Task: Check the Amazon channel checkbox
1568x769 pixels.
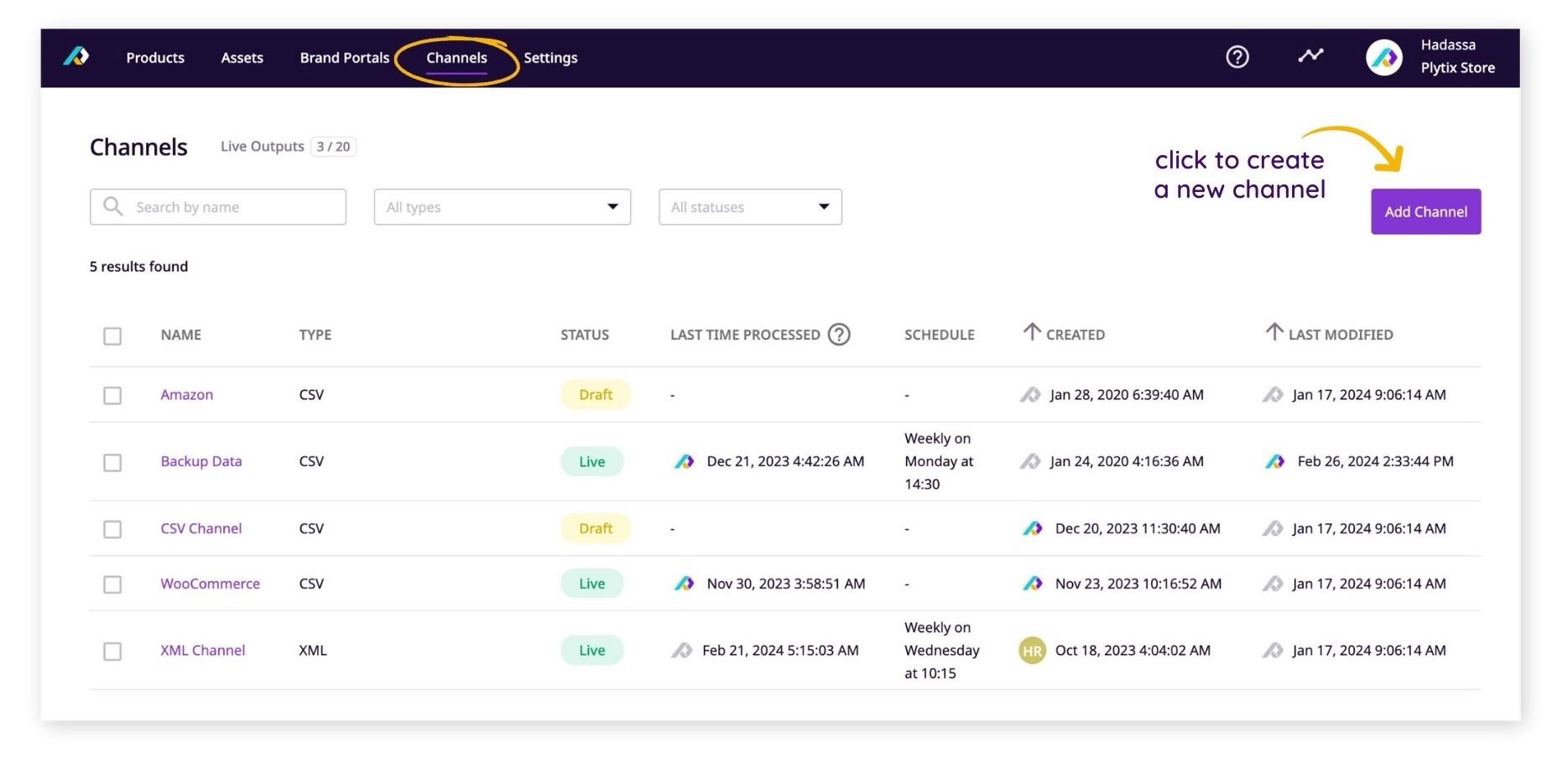Action: (112, 395)
